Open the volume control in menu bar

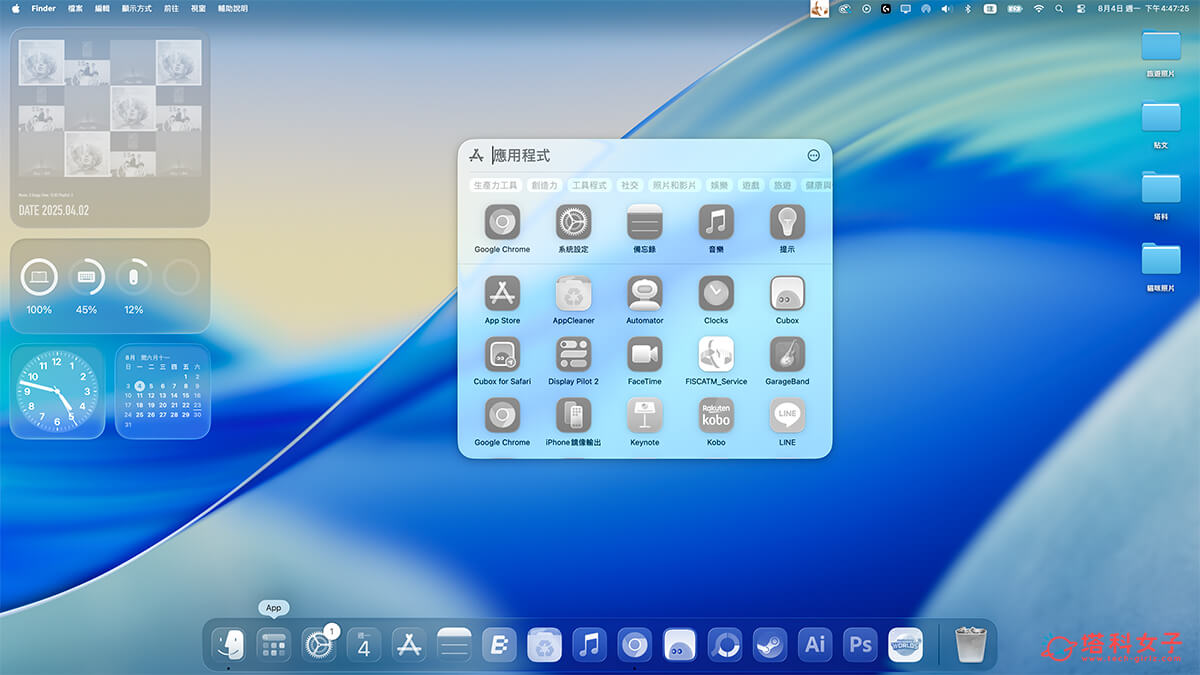pos(946,8)
